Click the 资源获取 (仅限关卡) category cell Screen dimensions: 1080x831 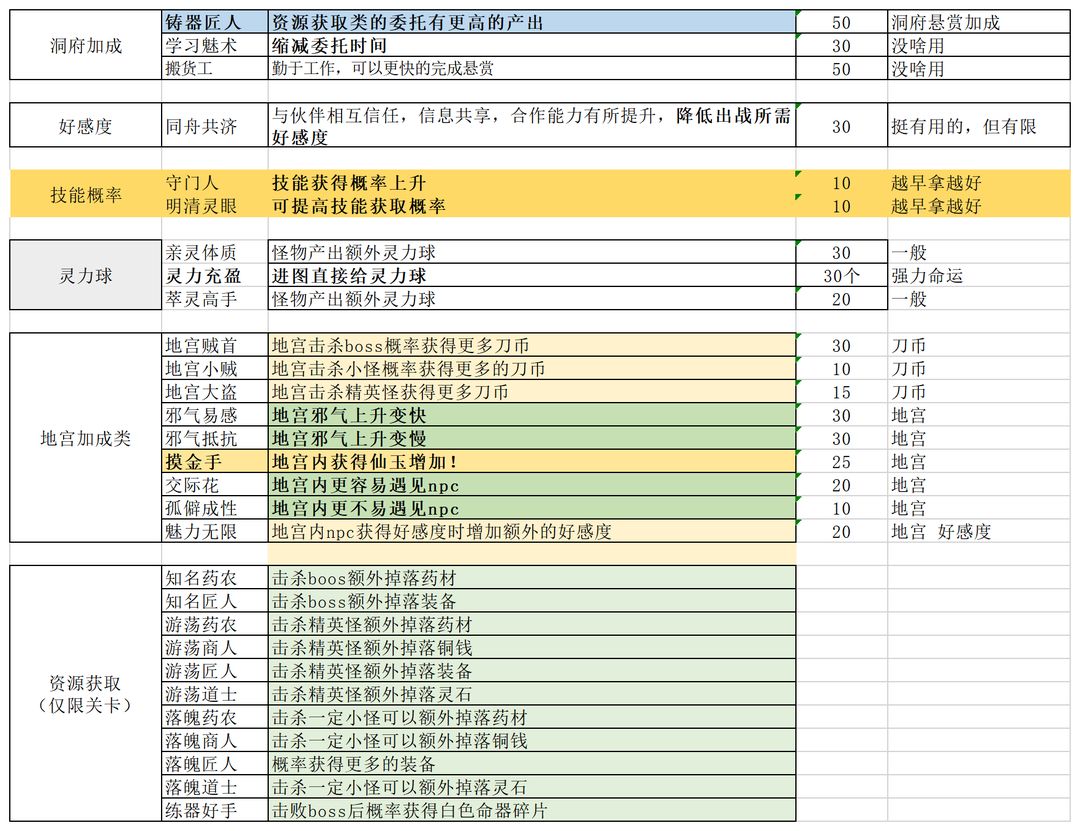(x=85, y=693)
